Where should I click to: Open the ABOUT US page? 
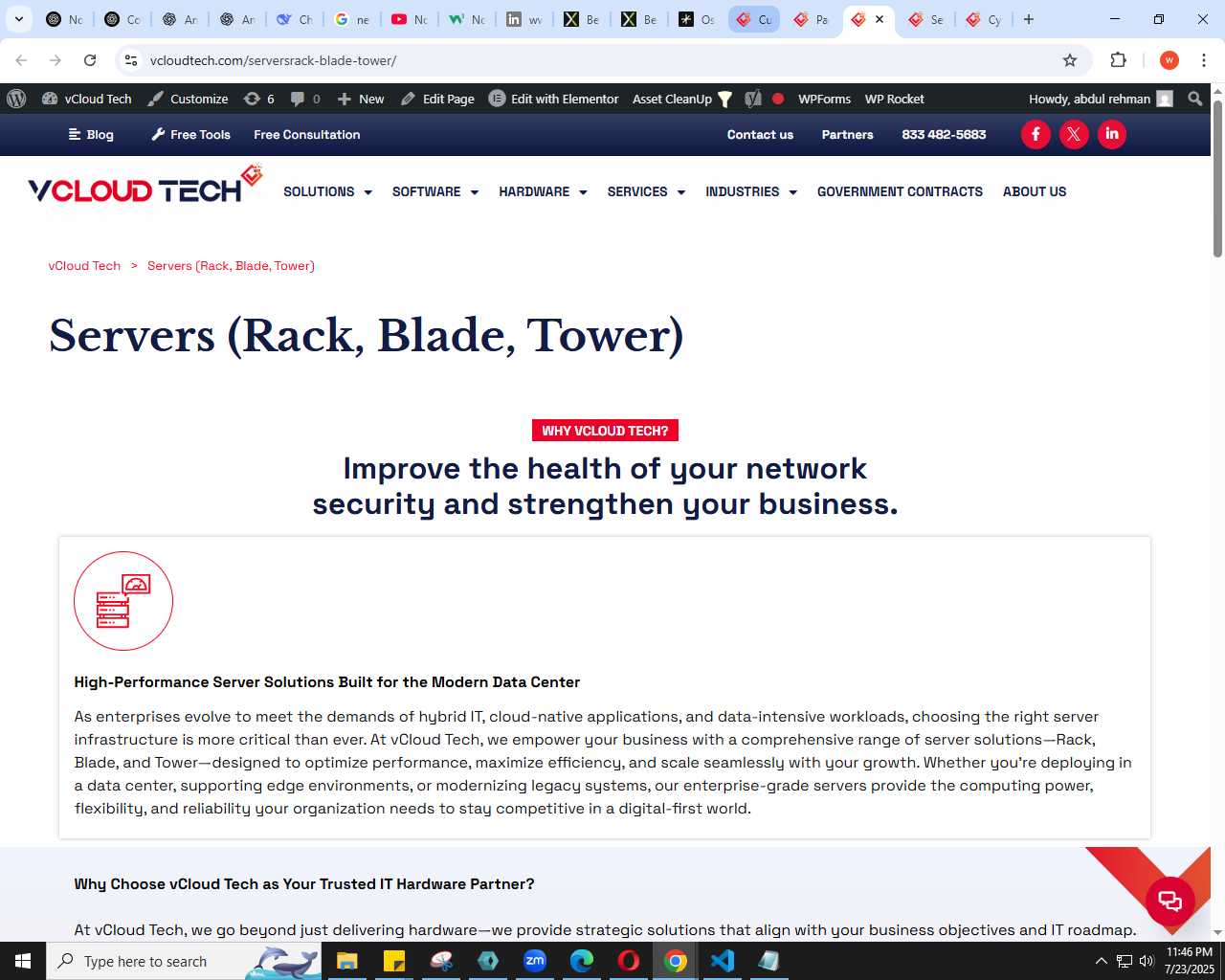1035,191
